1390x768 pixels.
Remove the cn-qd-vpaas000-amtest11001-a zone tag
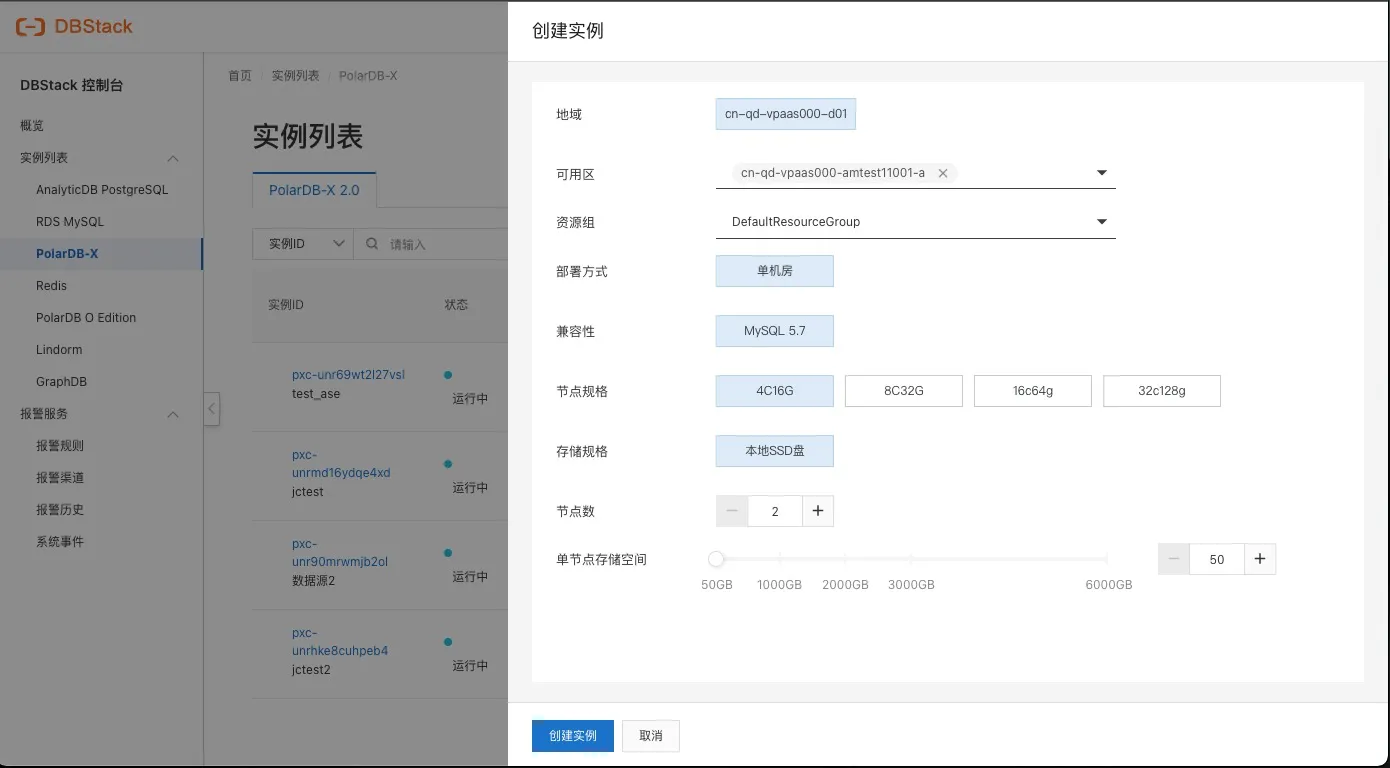click(942, 173)
